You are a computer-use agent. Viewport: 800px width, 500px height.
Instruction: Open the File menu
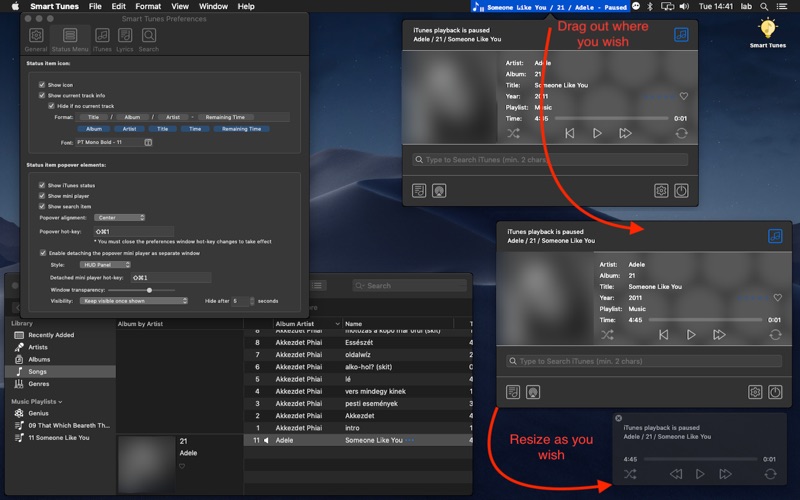pos(95,7)
